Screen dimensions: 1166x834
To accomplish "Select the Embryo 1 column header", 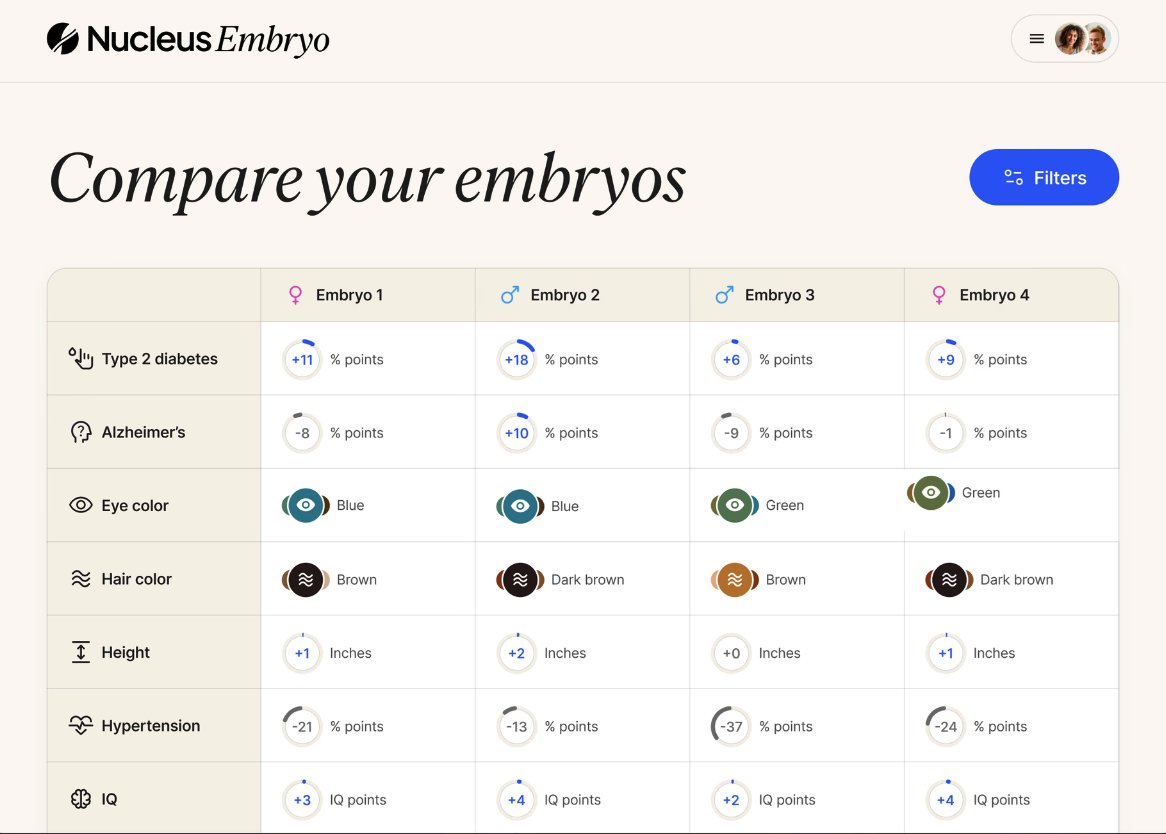I will (367, 295).
